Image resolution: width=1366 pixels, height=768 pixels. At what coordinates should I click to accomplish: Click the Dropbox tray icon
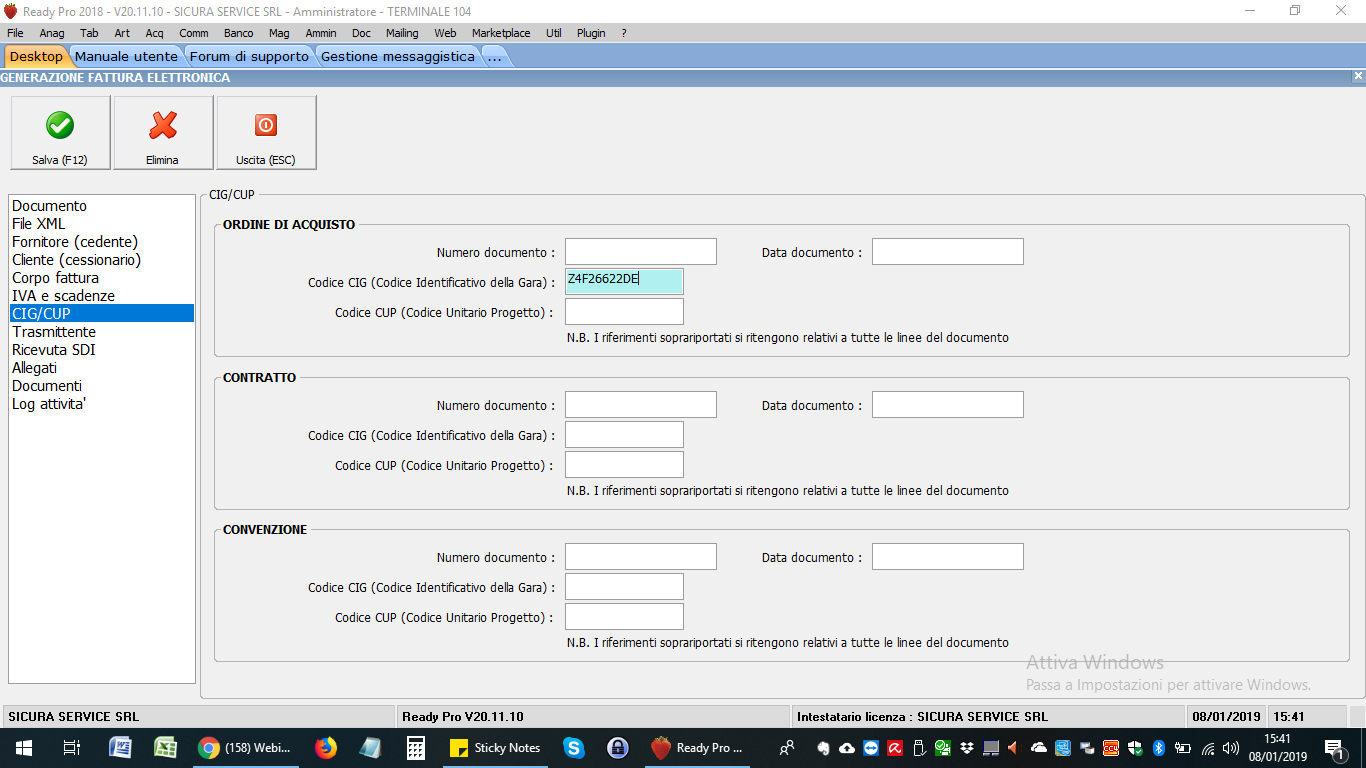[x=967, y=748]
